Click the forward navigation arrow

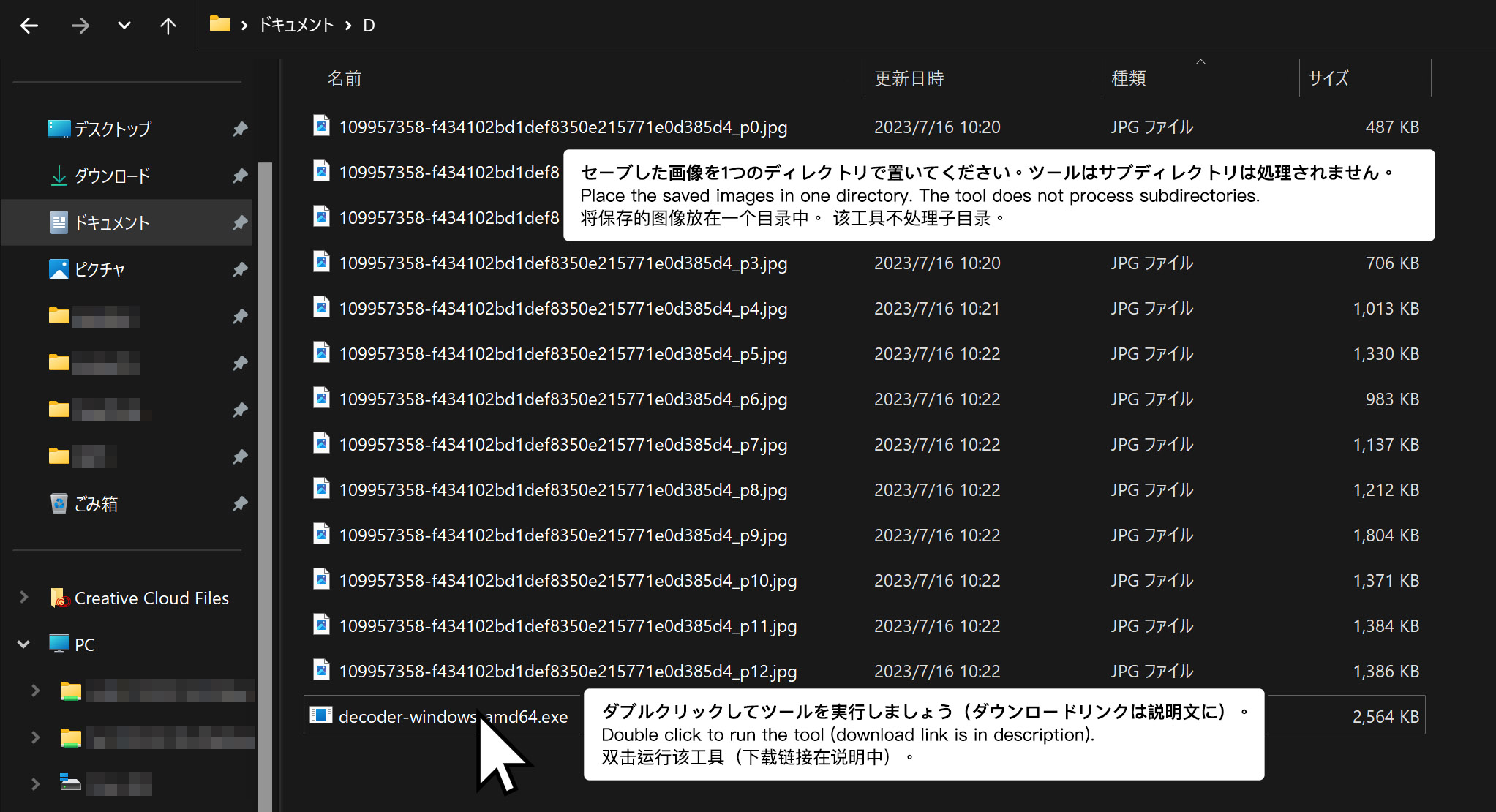(x=80, y=26)
